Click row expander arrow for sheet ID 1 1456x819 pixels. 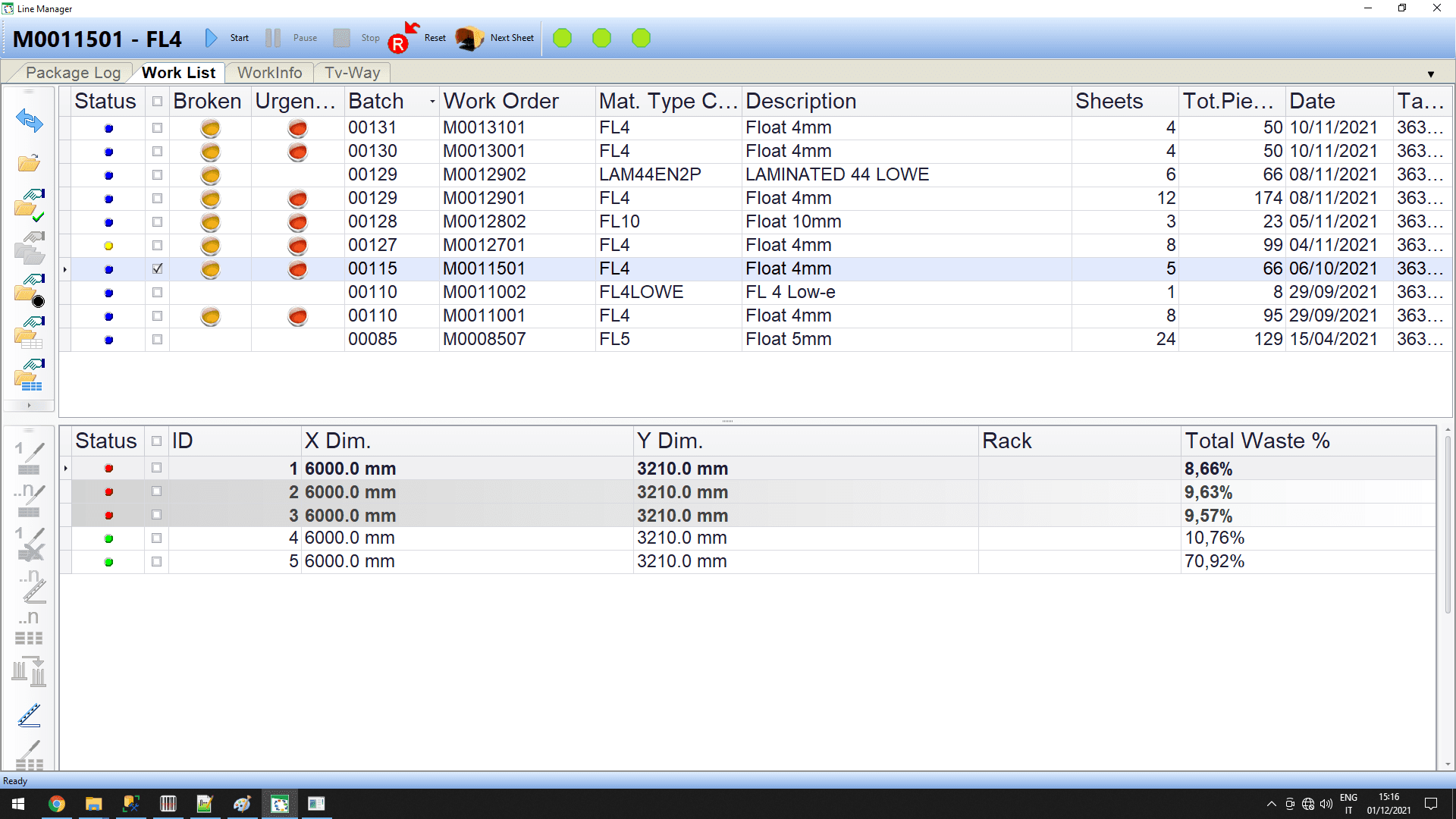point(66,469)
